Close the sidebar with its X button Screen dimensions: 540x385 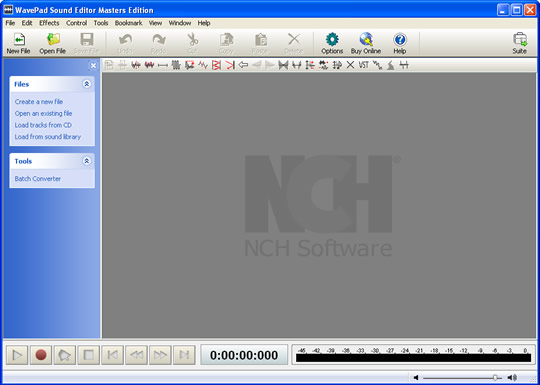coord(93,65)
